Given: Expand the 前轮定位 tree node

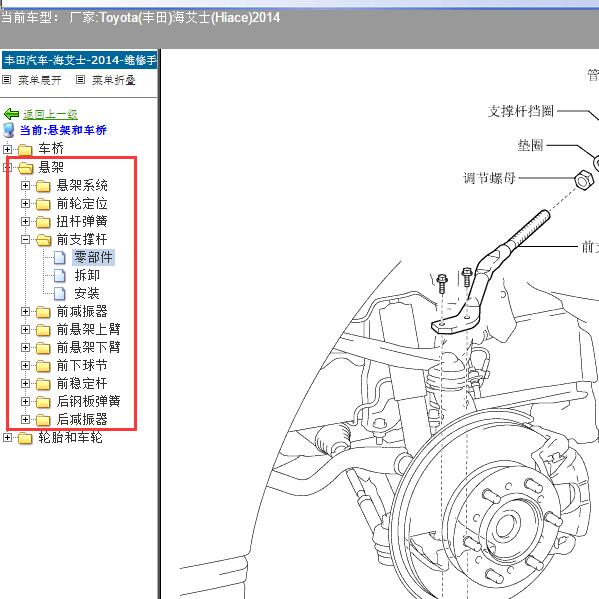Looking at the screenshot, I should 25,204.
